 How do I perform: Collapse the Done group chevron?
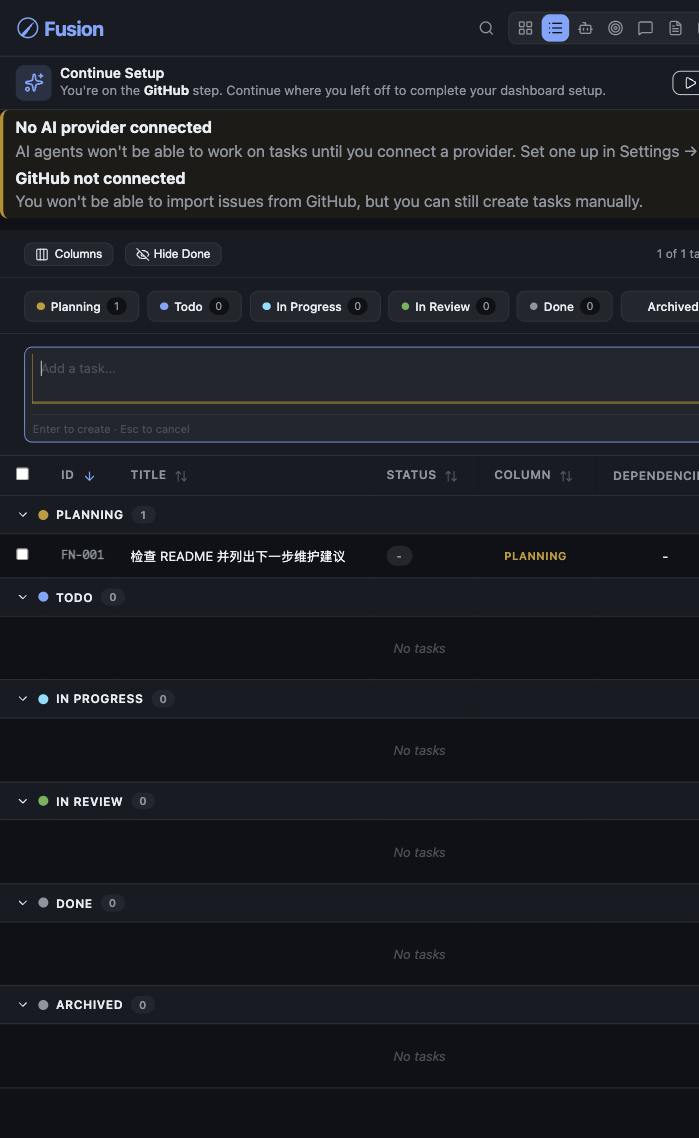pyautogui.click(x=23, y=903)
